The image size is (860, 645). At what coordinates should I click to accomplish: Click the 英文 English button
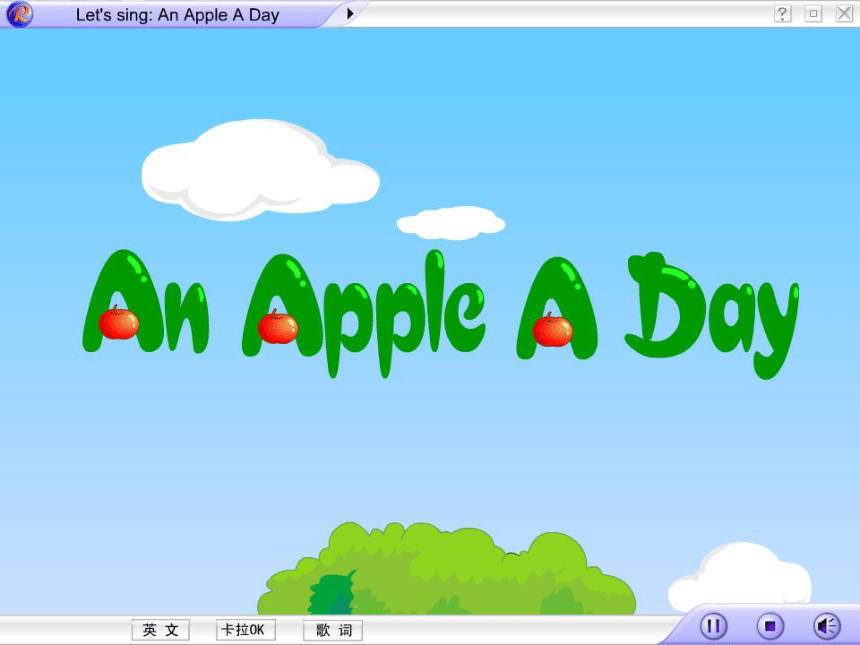point(161,630)
